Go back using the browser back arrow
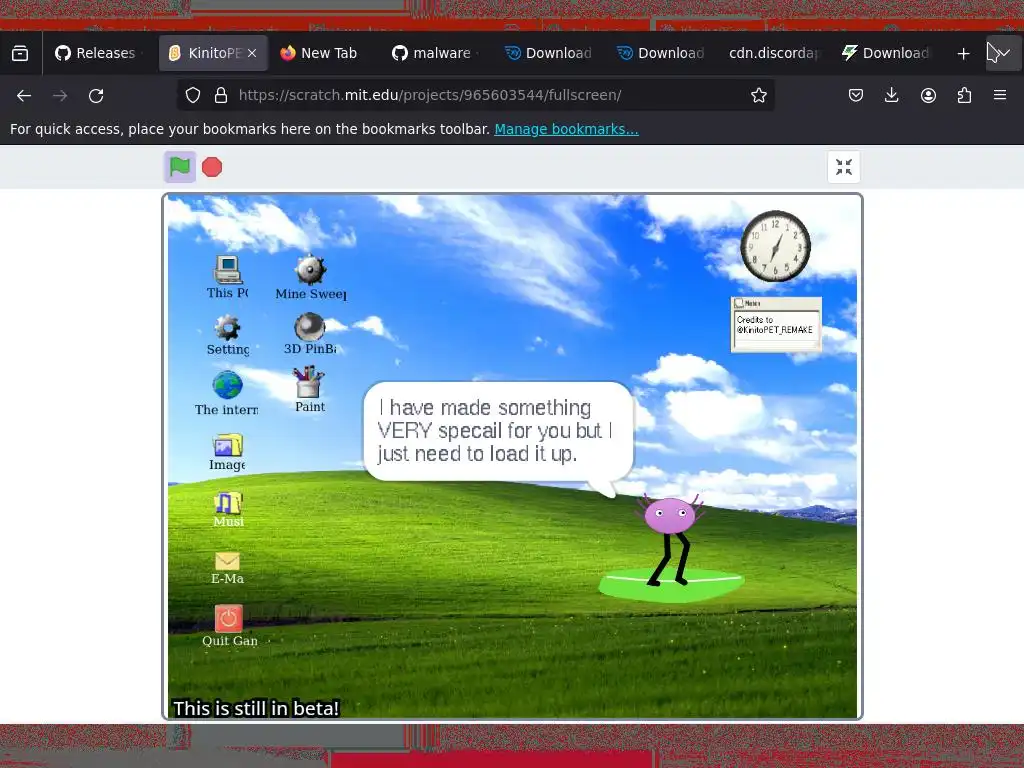Screen dimensions: 1024x768 pyautogui.click(x=24, y=95)
